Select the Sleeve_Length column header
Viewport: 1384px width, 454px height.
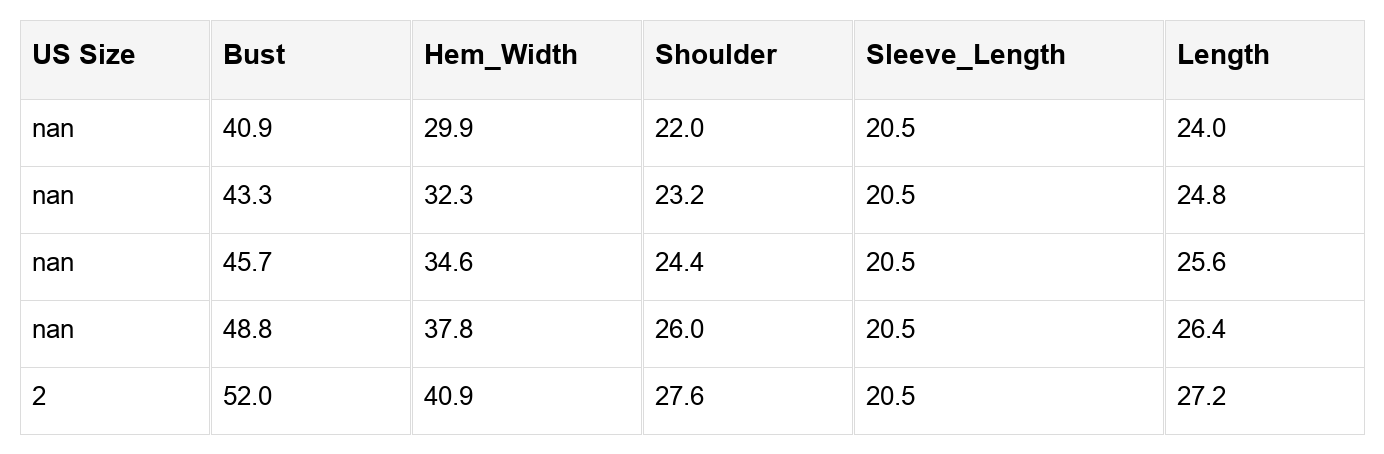965,55
